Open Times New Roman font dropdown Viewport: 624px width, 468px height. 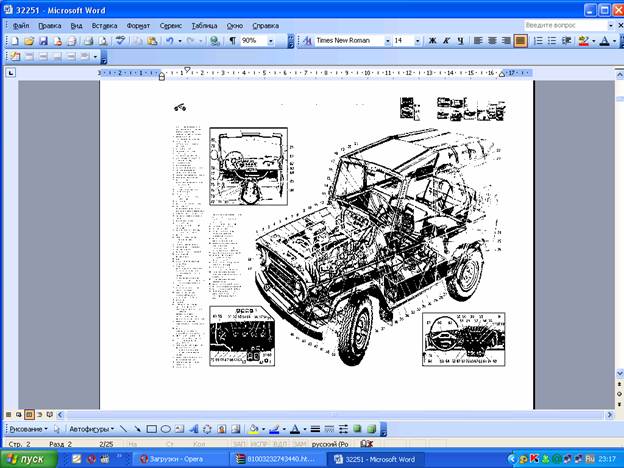(388, 41)
